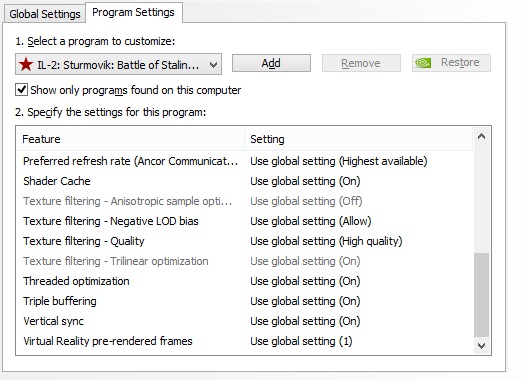Open the High quality texture filtering setting

click(x=326, y=241)
